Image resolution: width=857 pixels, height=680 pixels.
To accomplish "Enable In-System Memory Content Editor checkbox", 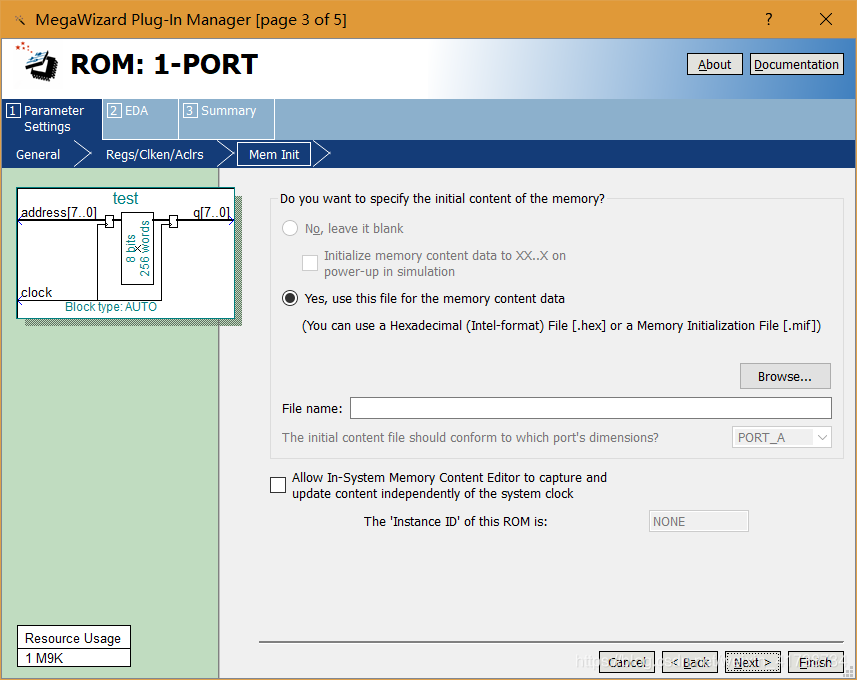I will click(x=278, y=485).
